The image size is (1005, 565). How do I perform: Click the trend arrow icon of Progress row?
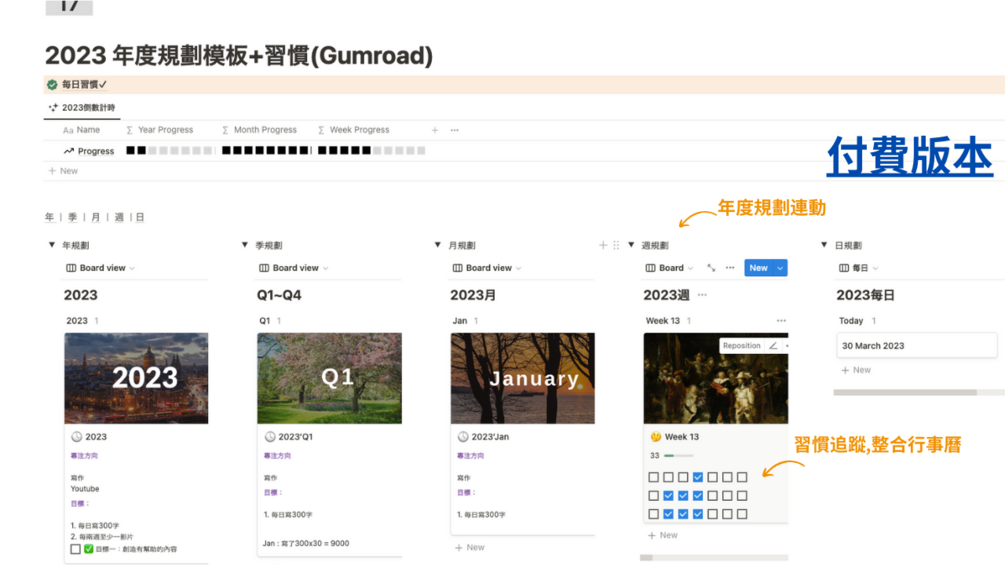[69, 151]
